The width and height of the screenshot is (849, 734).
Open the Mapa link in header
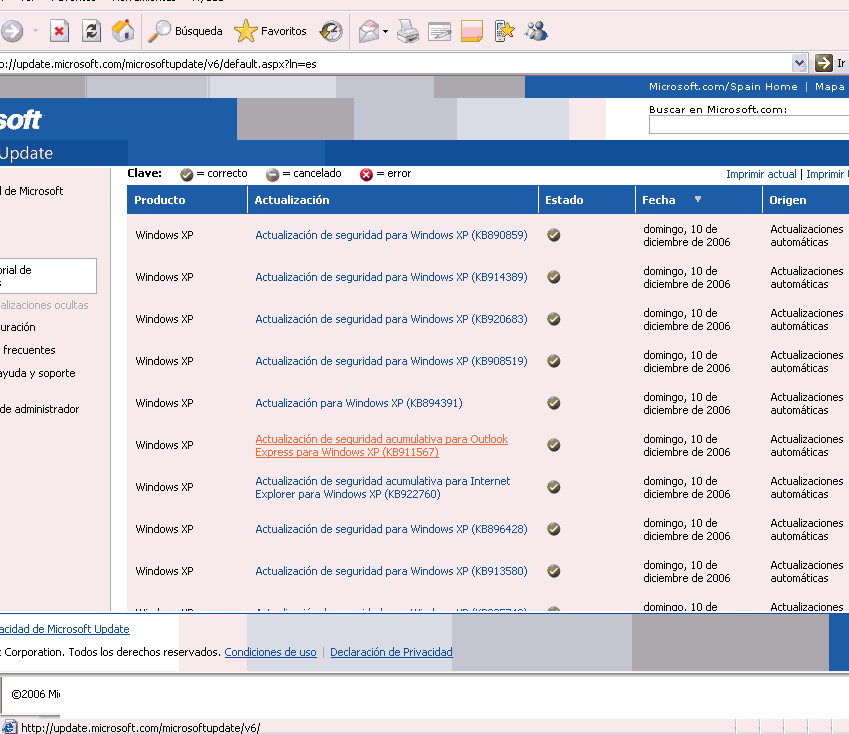point(830,87)
